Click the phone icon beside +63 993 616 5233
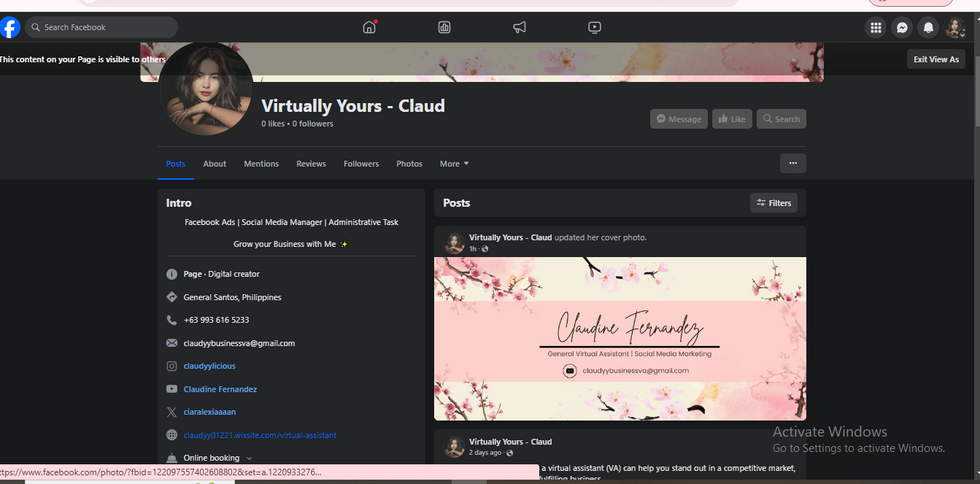The height and width of the screenshot is (484, 980). point(172,320)
